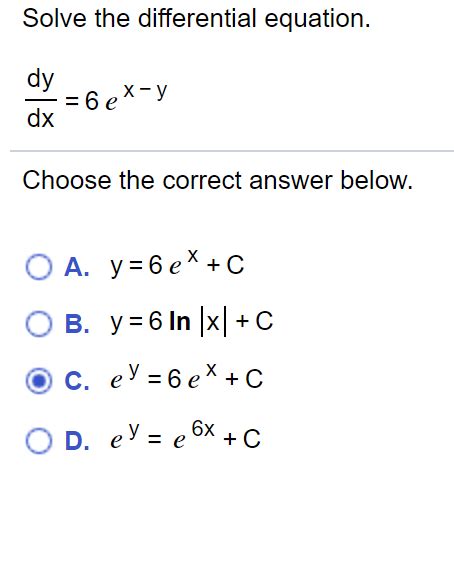The height and width of the screenshot is (588, 454).
Task: Click the 6x exponent in option D
Action: (x=203, y=429)
